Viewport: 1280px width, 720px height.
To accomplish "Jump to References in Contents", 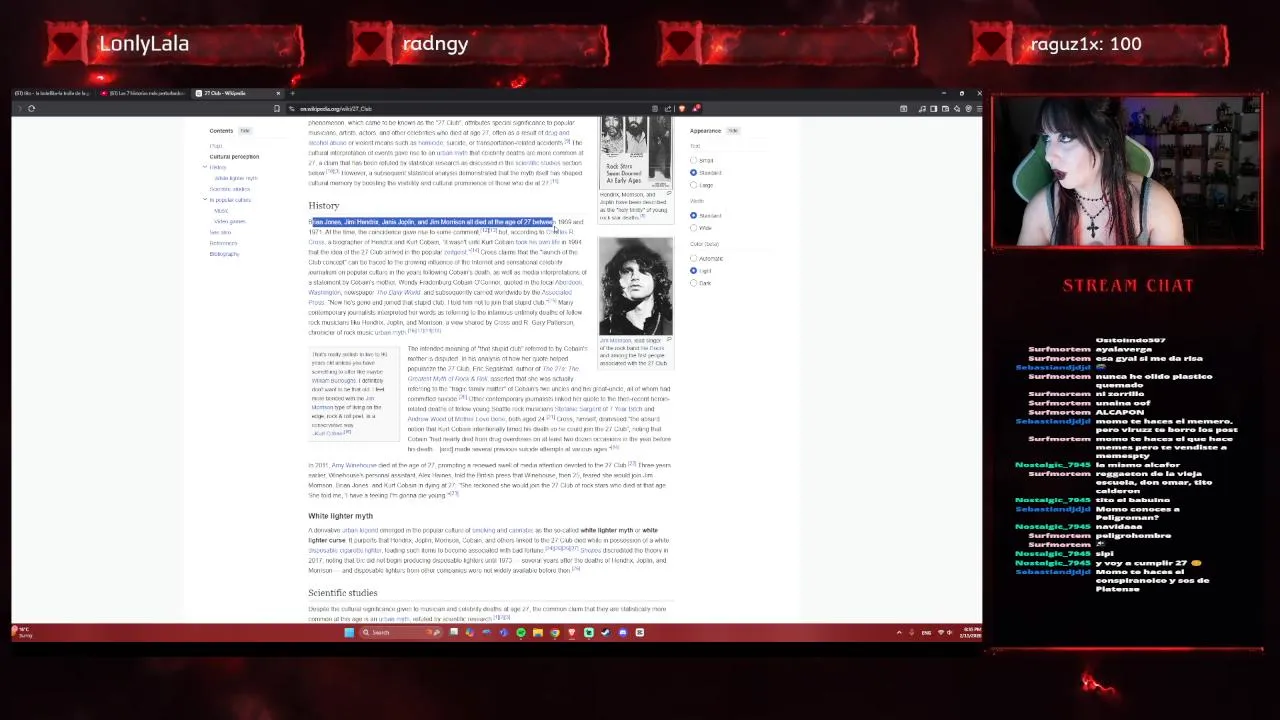I will point(223,243).
